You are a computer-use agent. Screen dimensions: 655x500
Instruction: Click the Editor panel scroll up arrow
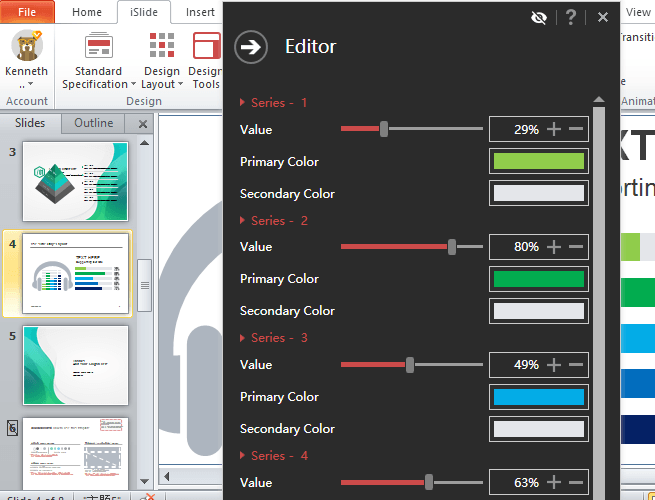coord(599,99)
